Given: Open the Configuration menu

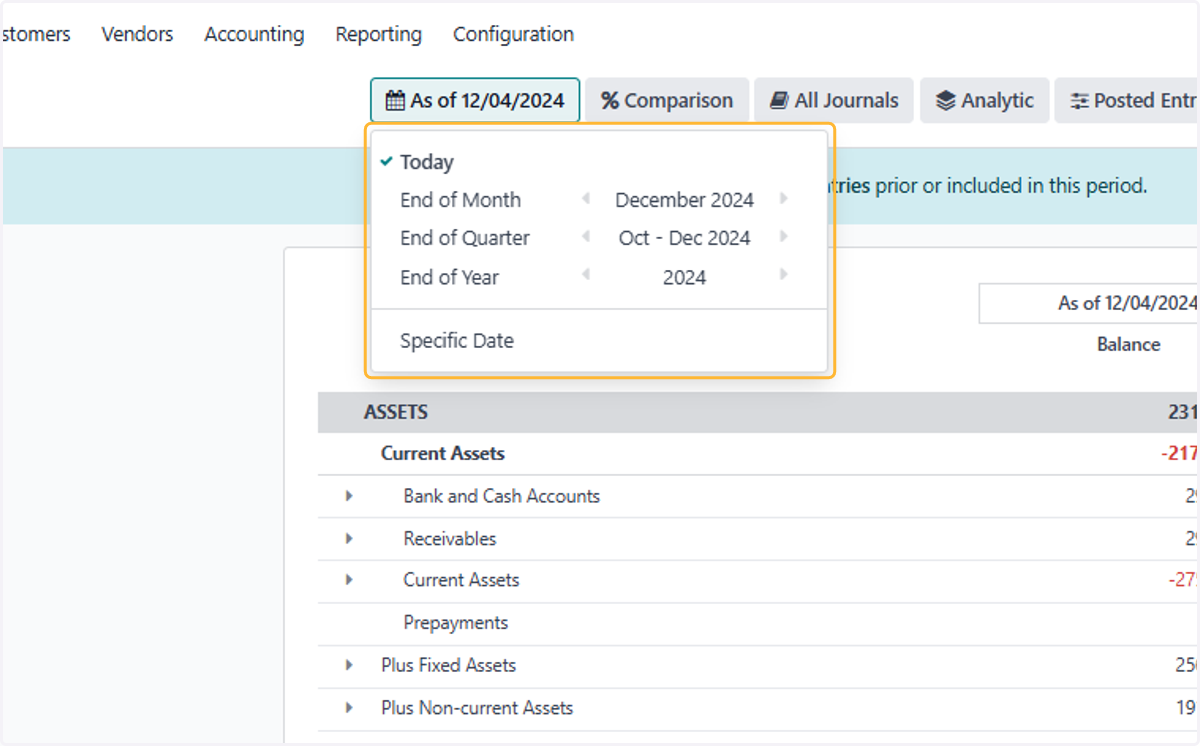Looking at the screenshot, I should click(513, 34).
